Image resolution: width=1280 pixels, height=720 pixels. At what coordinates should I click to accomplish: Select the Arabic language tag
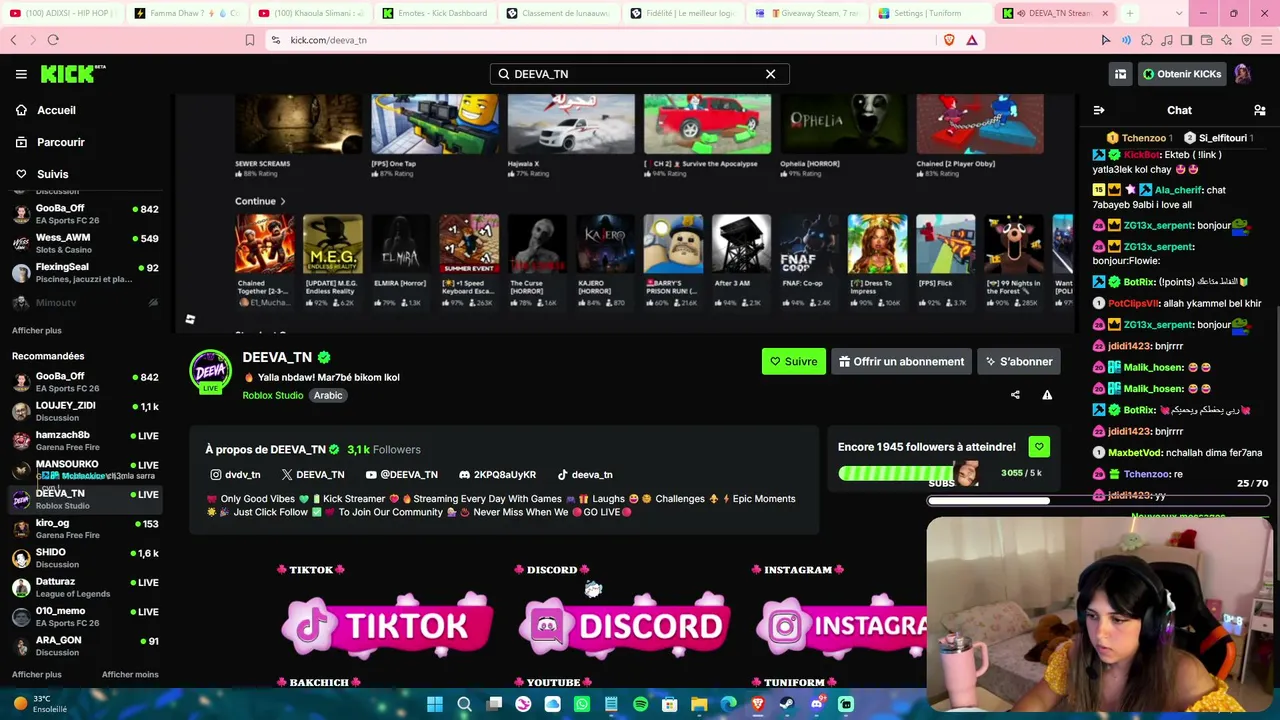pyautogui.click(x=328, y=395)
